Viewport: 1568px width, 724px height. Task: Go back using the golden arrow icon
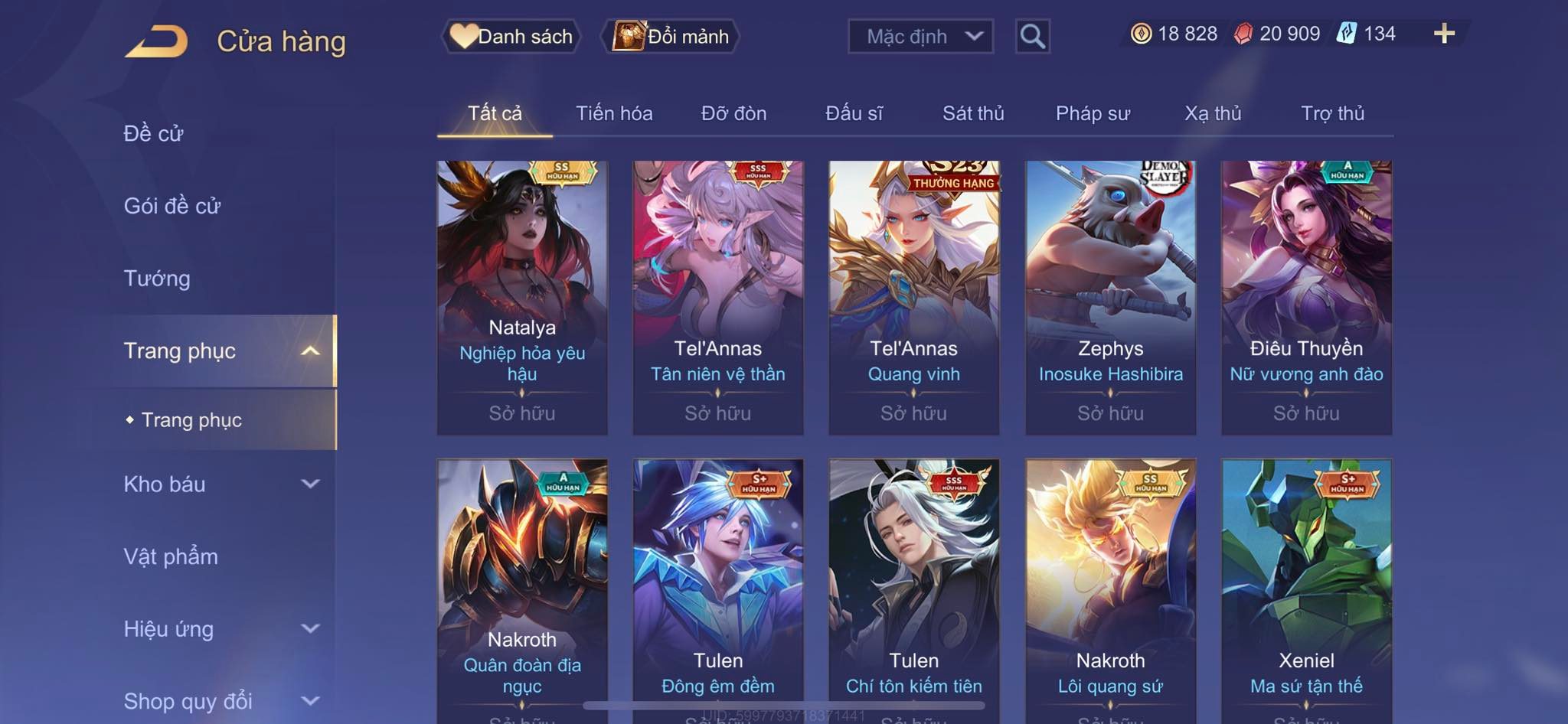[157, 41]
